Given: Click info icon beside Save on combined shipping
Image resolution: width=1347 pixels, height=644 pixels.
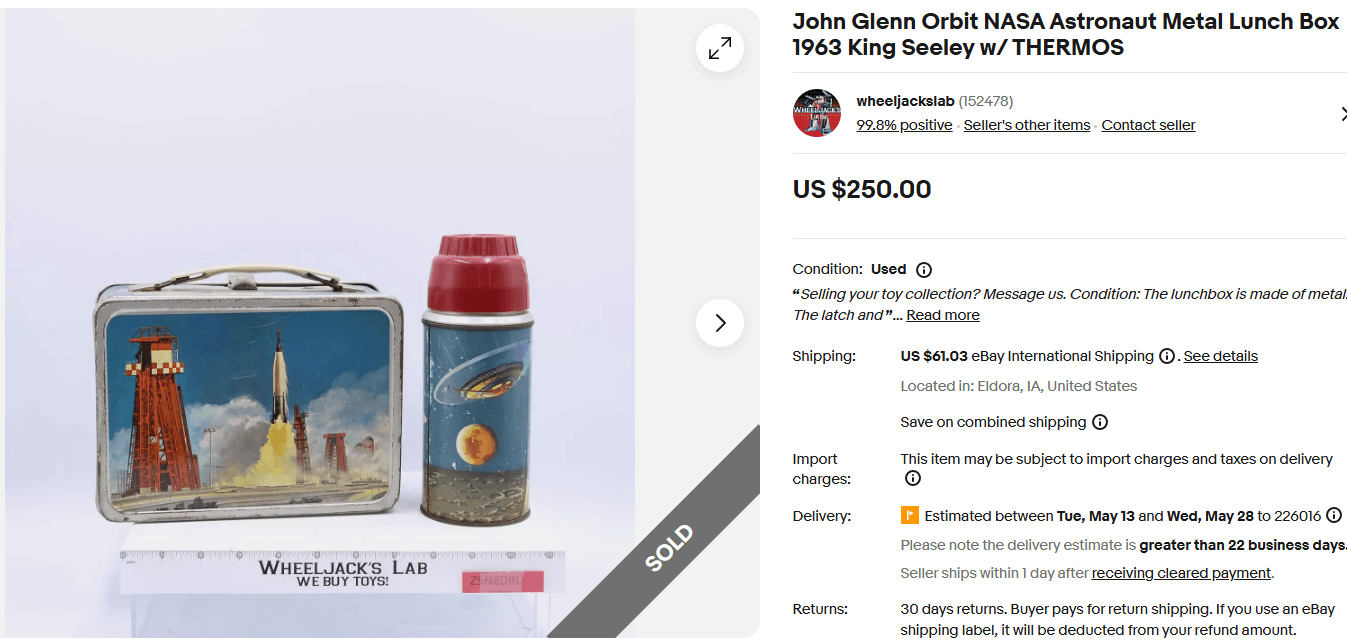Looking at the screenshot, I should click(x=1100, y=422).
